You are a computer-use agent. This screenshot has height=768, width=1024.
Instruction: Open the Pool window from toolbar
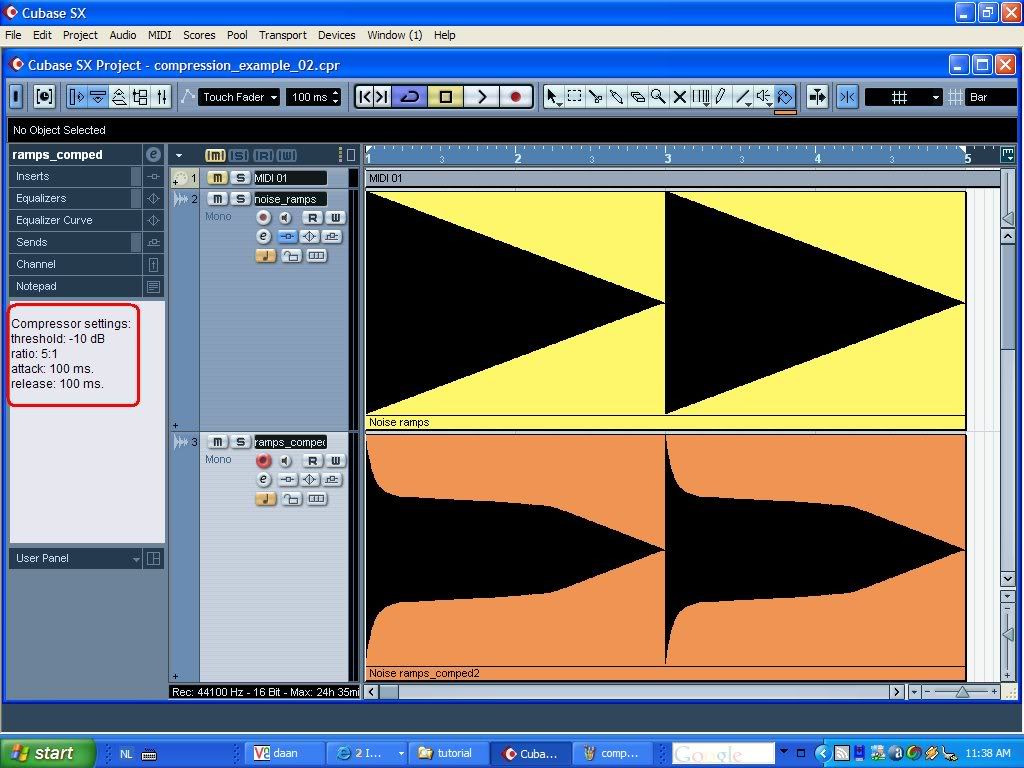click(x=140, y=97)
